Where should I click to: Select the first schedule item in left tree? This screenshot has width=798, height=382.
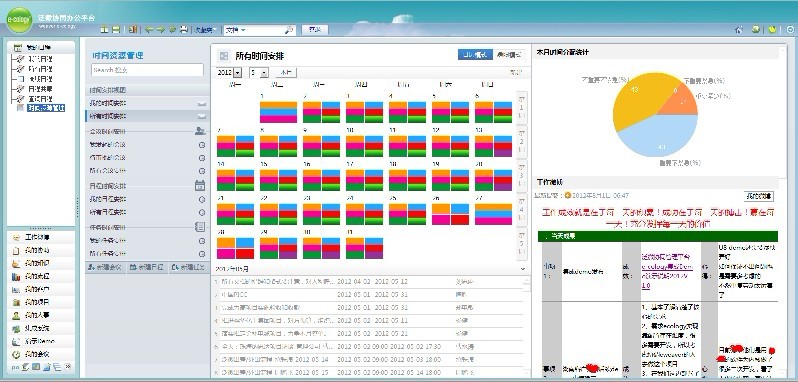coord(40,59)
